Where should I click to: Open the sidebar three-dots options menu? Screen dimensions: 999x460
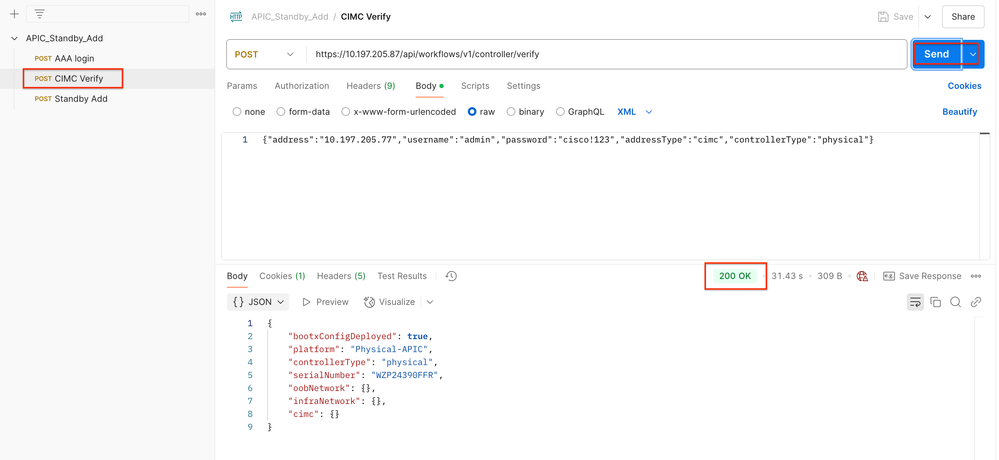pos(201,14)
